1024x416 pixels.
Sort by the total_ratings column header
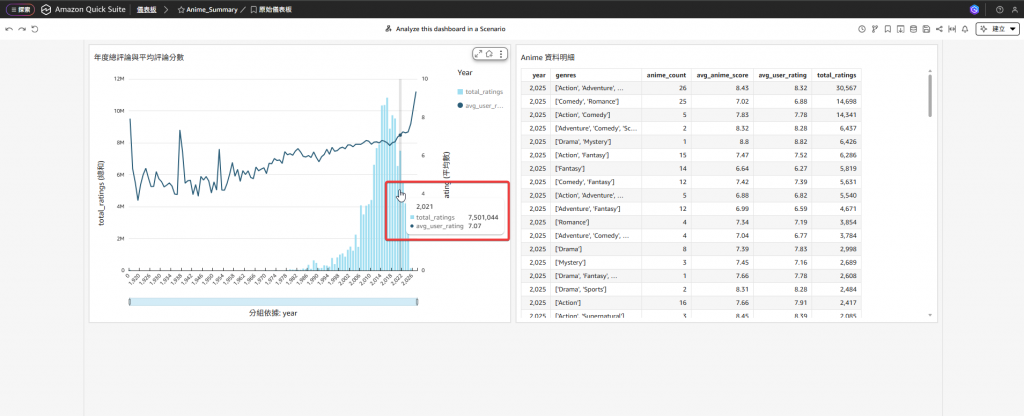tap(837, 75)
